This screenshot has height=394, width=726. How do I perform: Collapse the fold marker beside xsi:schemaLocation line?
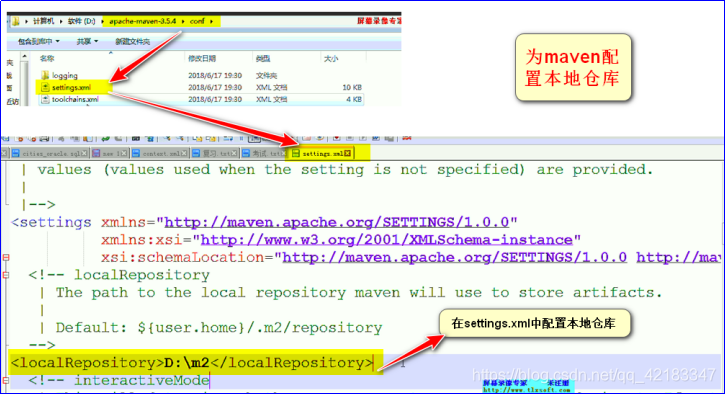6,257
